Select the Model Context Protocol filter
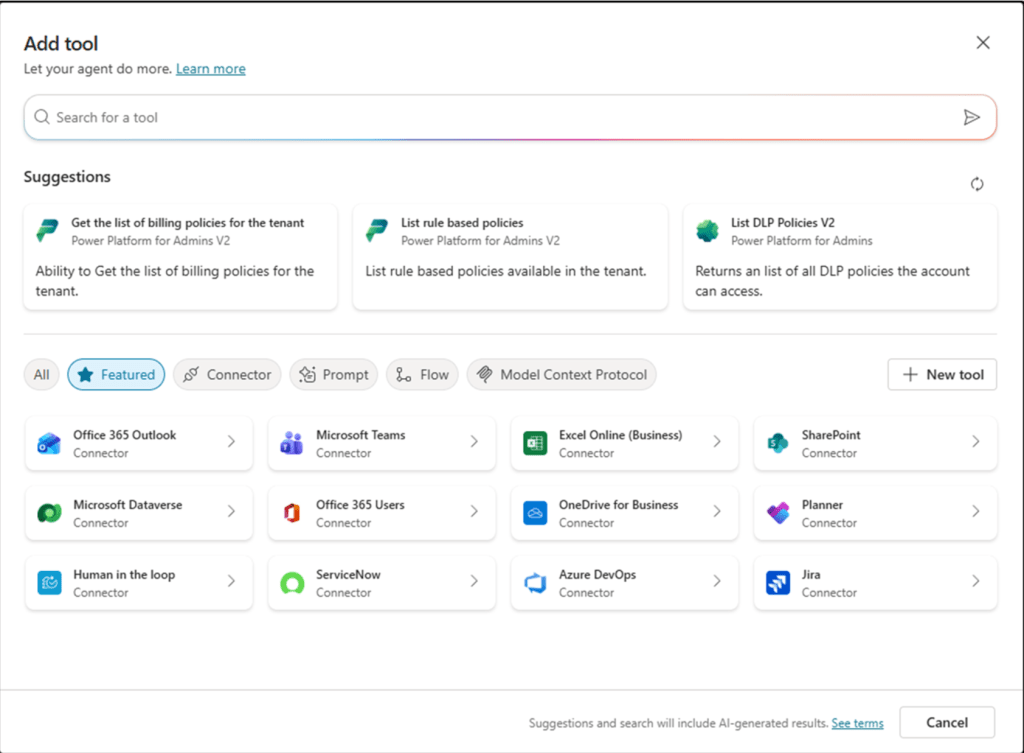The height and width of the screenshot is (753, 1024). 561,375
